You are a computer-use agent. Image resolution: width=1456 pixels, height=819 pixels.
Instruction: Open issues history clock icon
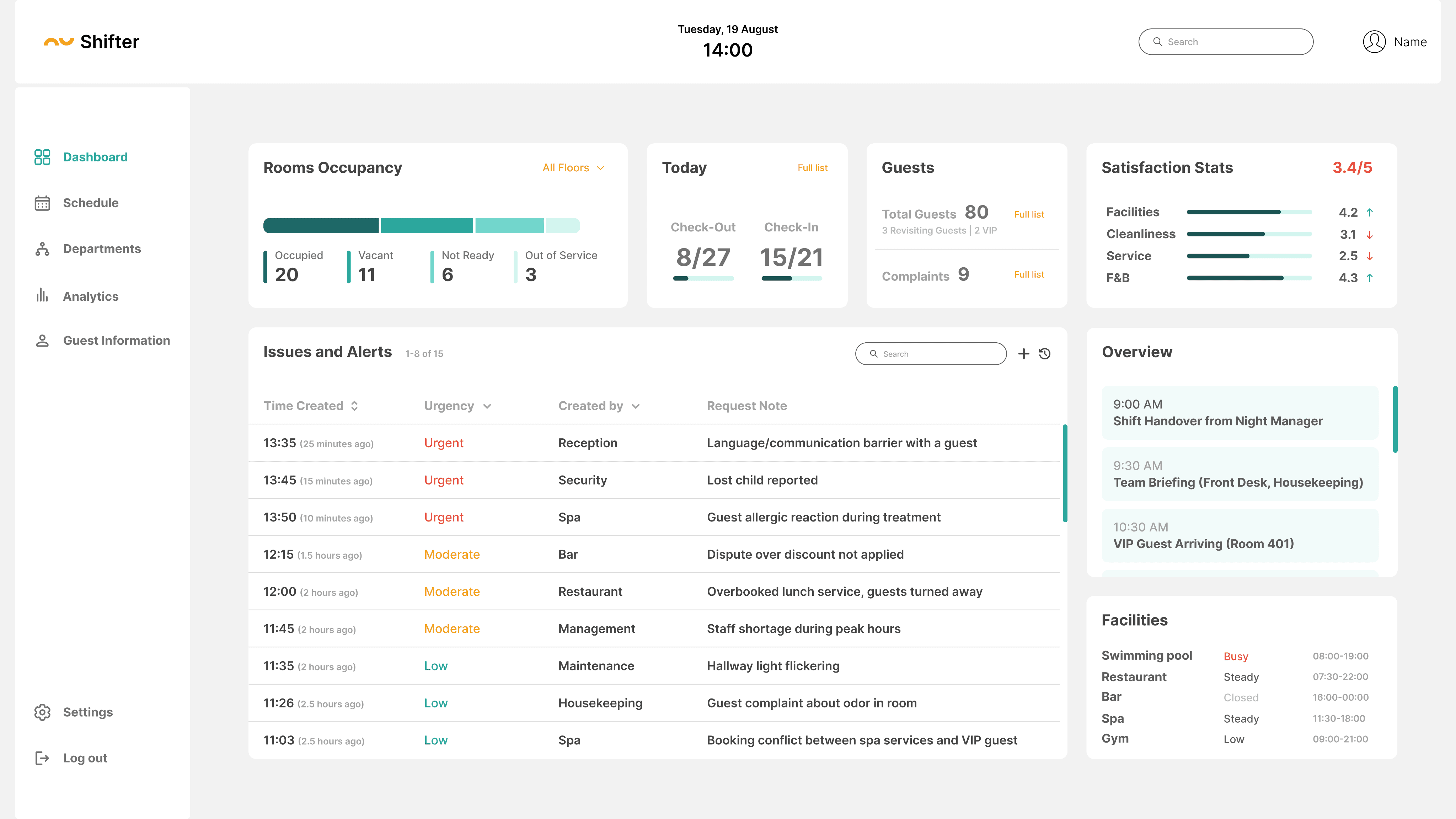(x=1044, y=354)
